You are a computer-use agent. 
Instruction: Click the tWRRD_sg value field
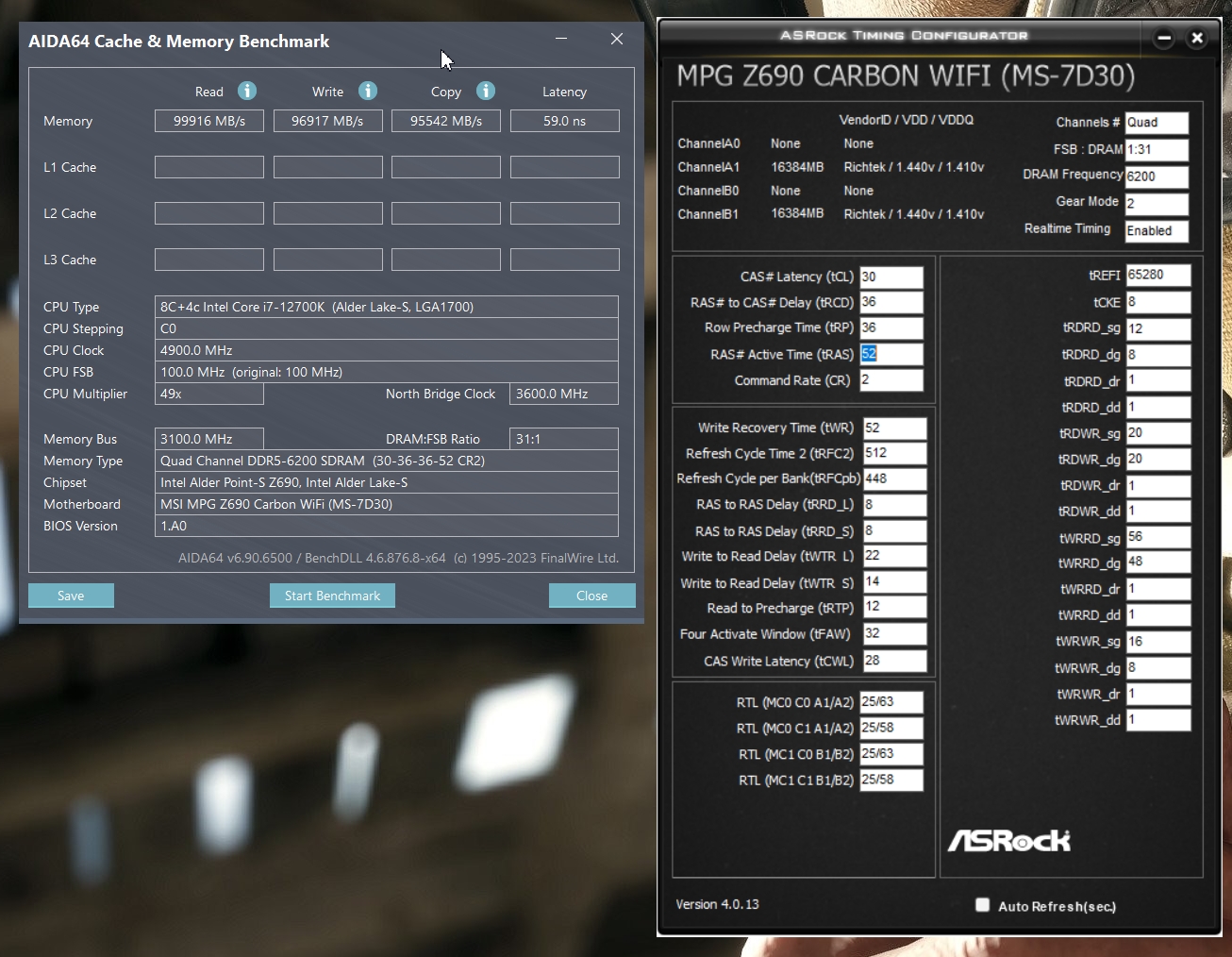[1157, 537]
